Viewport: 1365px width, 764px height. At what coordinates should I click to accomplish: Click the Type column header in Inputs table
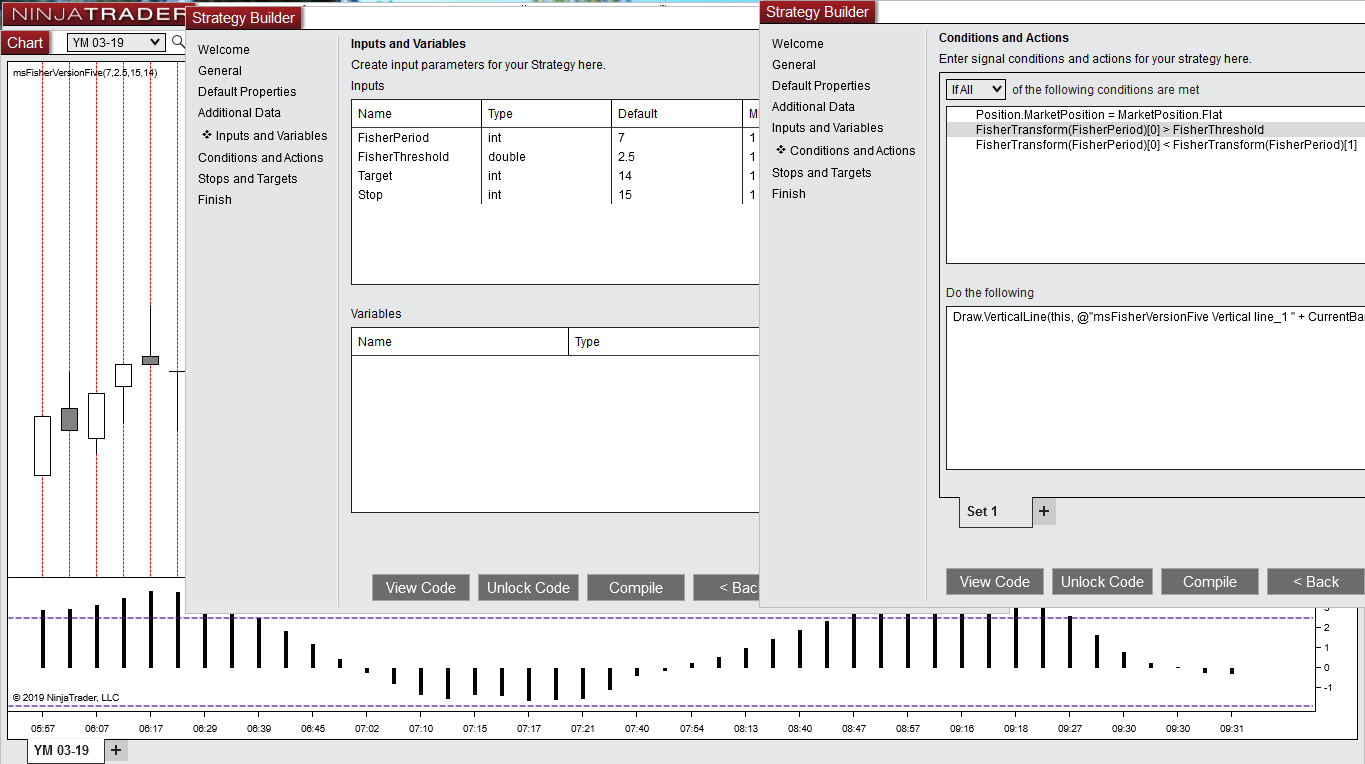[546, 114]
